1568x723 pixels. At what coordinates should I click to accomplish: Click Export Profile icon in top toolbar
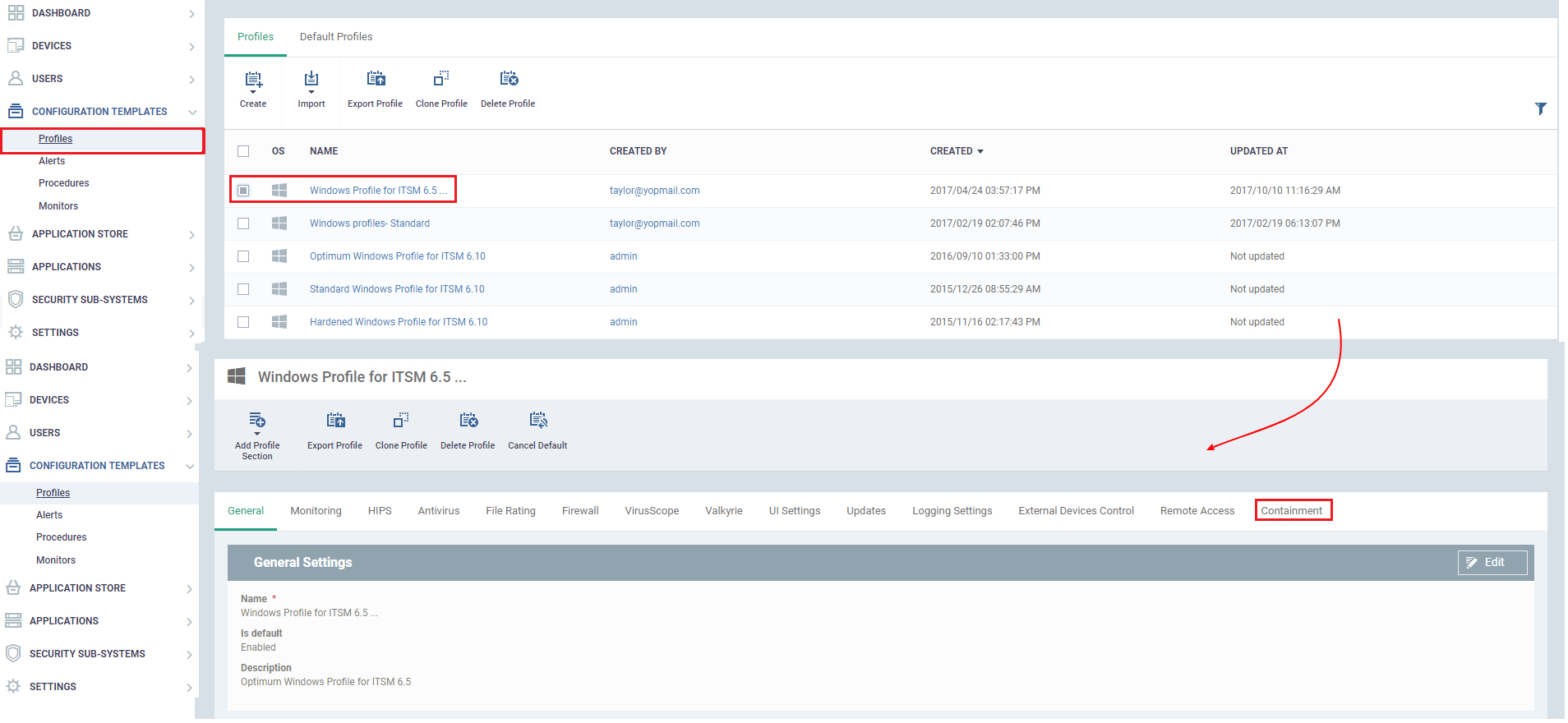(x=376, y=78)
